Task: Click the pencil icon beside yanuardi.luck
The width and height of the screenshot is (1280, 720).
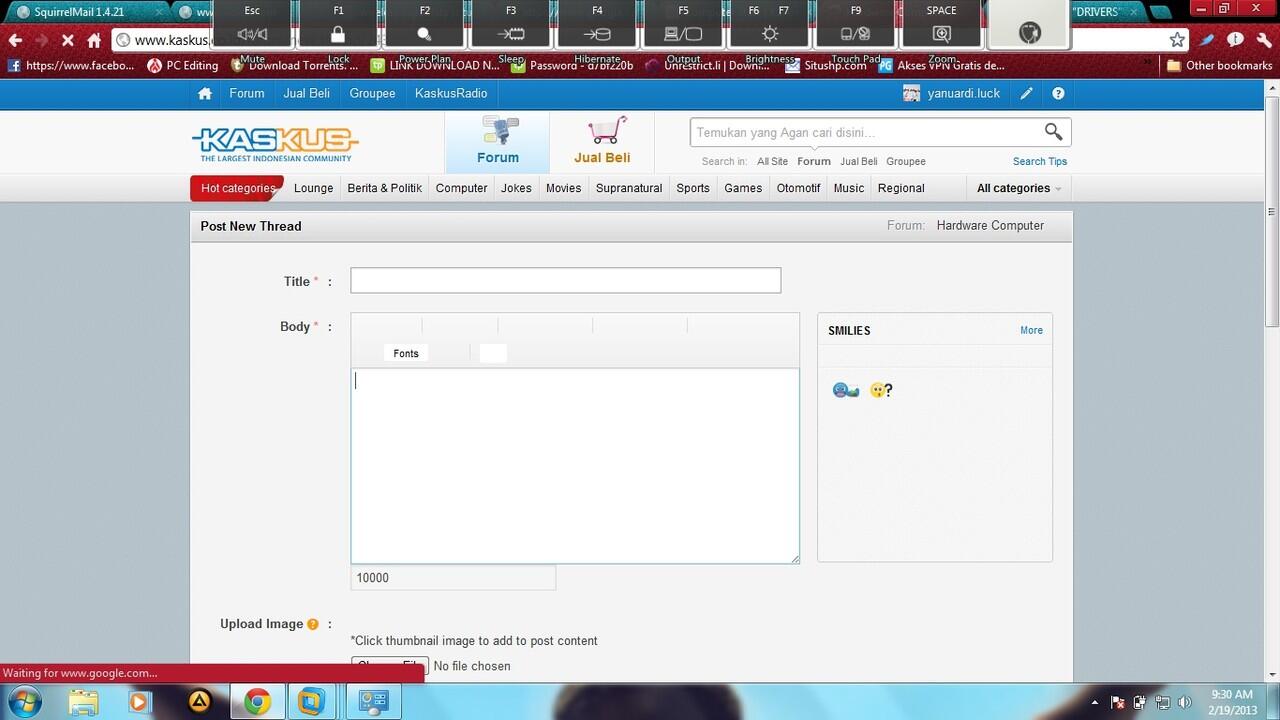Action: (x=1026, y=94)
